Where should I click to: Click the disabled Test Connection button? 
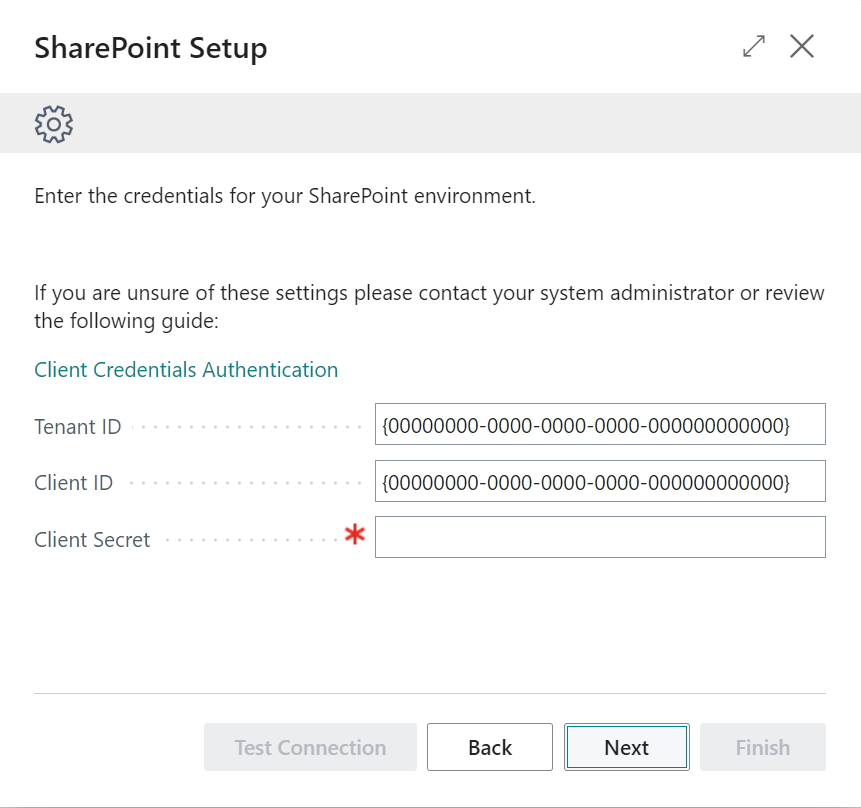(310, 746)
